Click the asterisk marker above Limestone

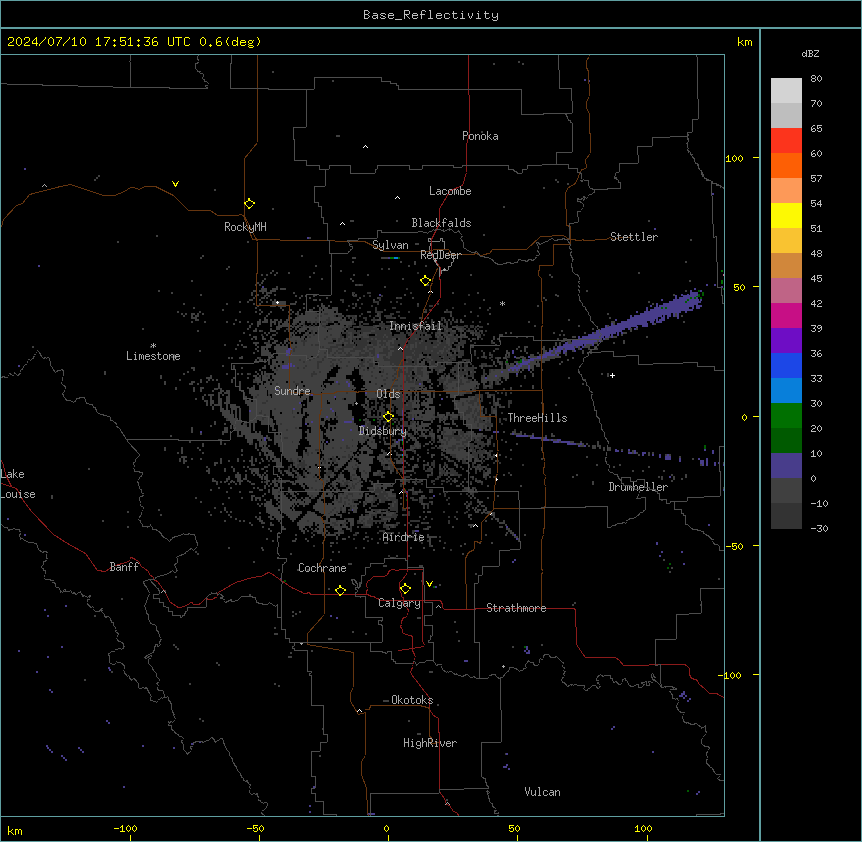(153, 346)
